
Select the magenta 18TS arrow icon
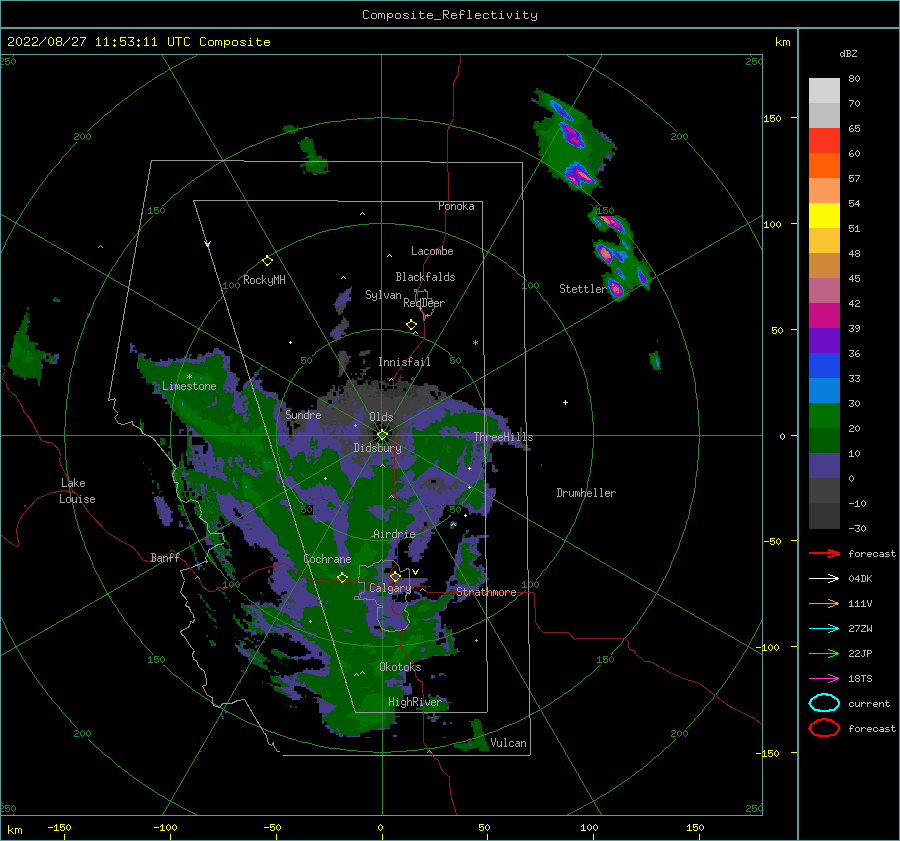824,679
